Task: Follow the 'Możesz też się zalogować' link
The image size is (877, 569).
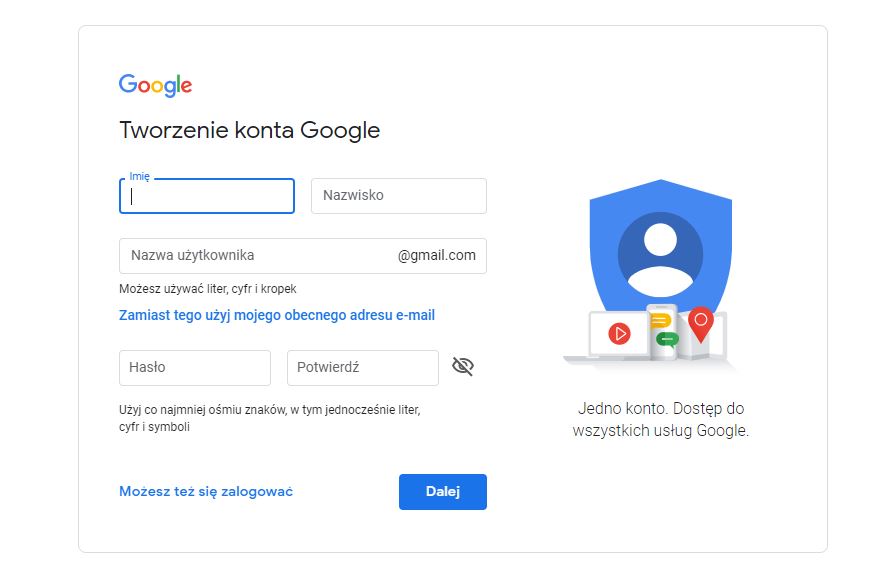Action: click(x=206, y=491)
